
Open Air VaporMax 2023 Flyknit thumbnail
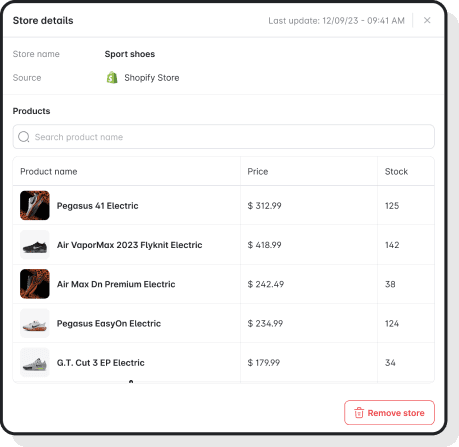(35, 245)
